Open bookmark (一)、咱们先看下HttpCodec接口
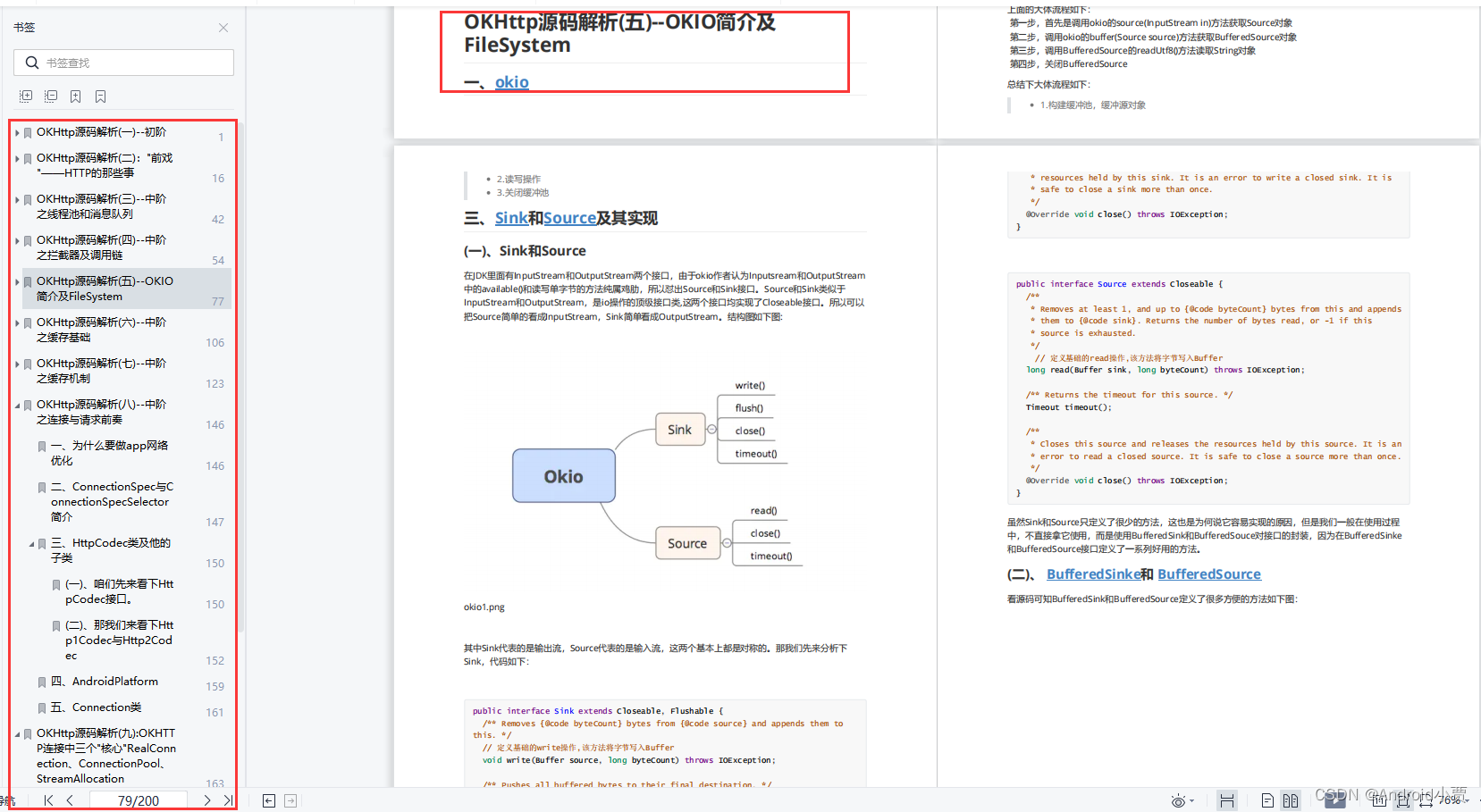The height and width of the screenshot is (812, 1481). tap(119, 591)
